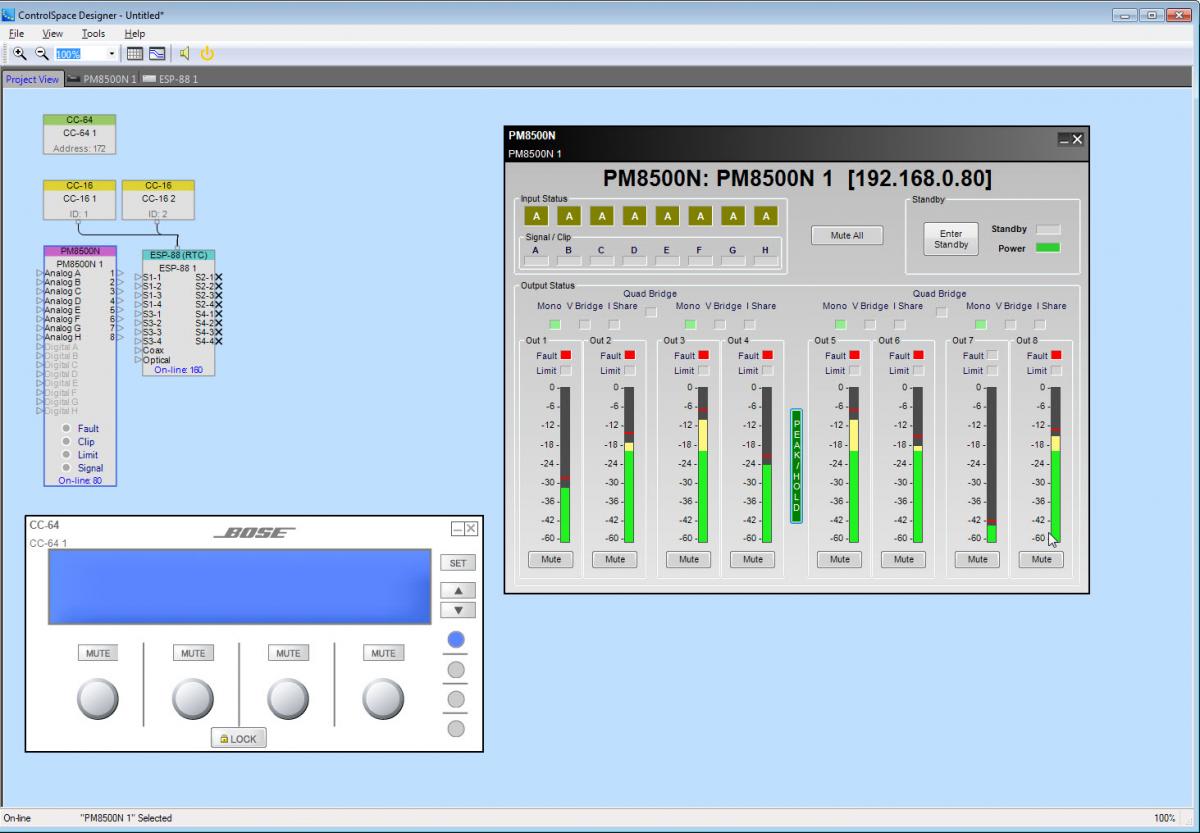This screenshot has width=1200, height=833.
Task: Toggle V Bridge for Out 1 and 2
Action: pyautogui.click(x=584, y=325)
